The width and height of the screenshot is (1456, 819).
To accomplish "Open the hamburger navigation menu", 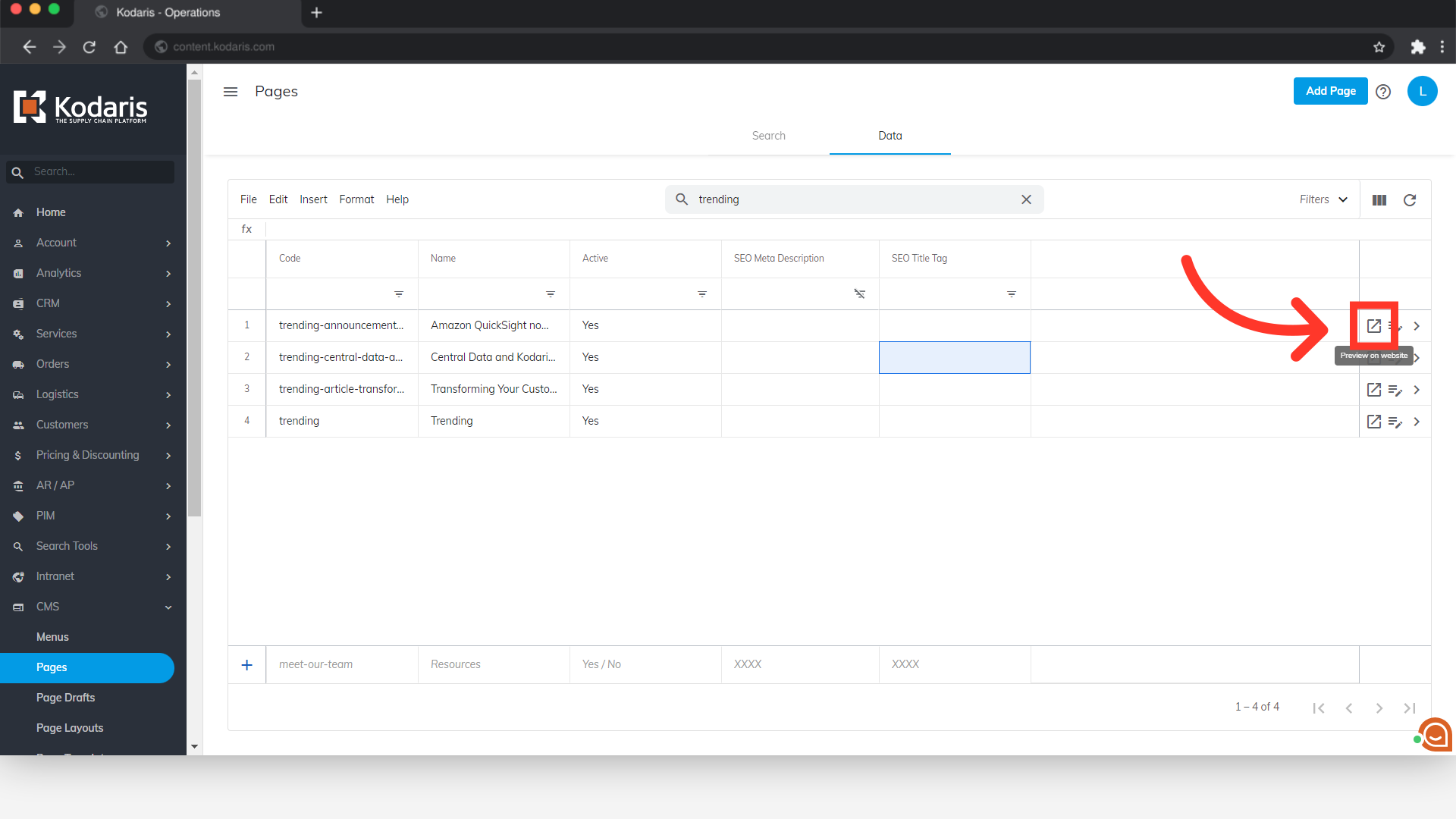I will point(231,92).
